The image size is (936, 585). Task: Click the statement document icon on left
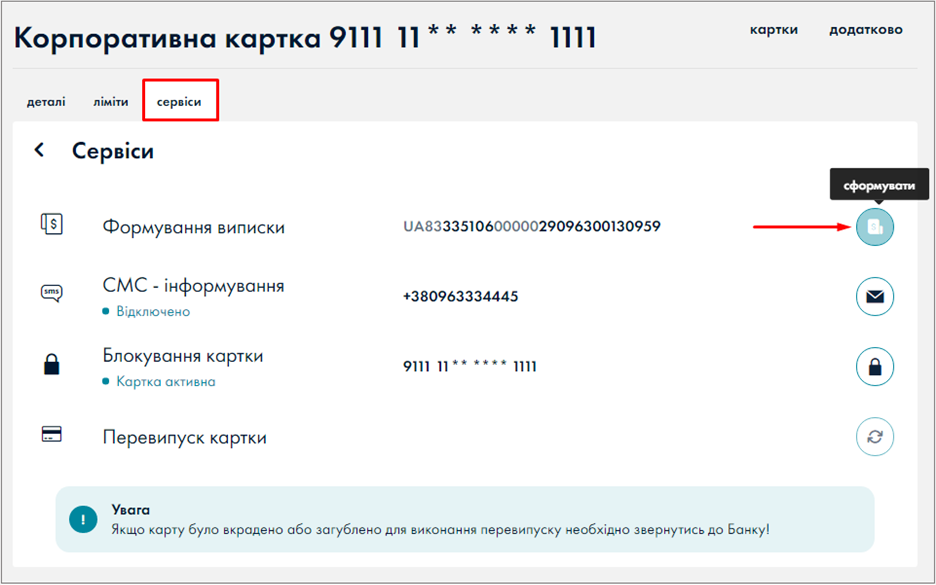tap(52, 225)
